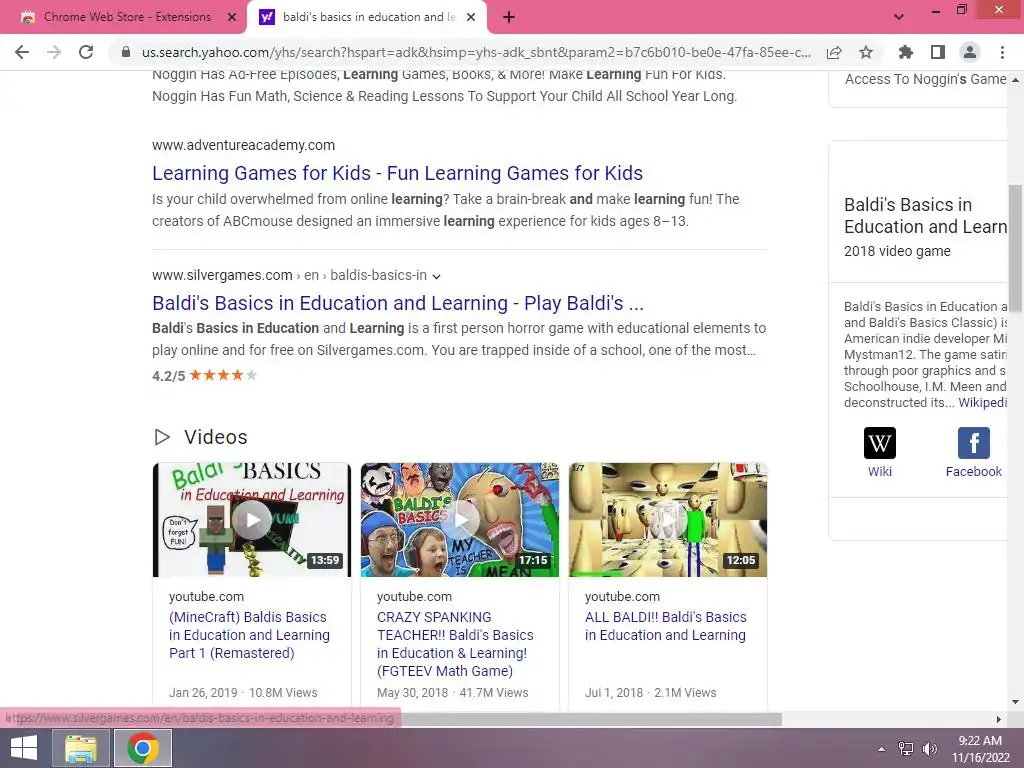
Task: Open the volume speaker tray icon
Action: click(x=929, y=749)
